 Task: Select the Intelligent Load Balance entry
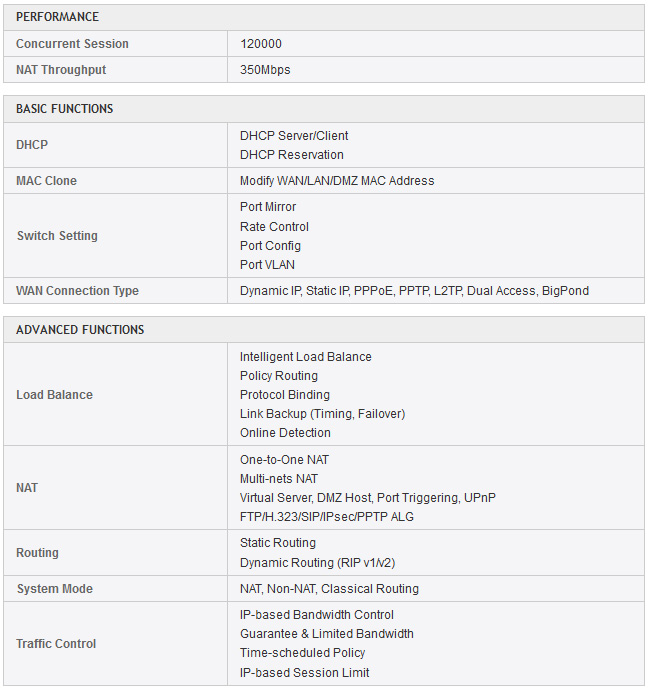305,357
